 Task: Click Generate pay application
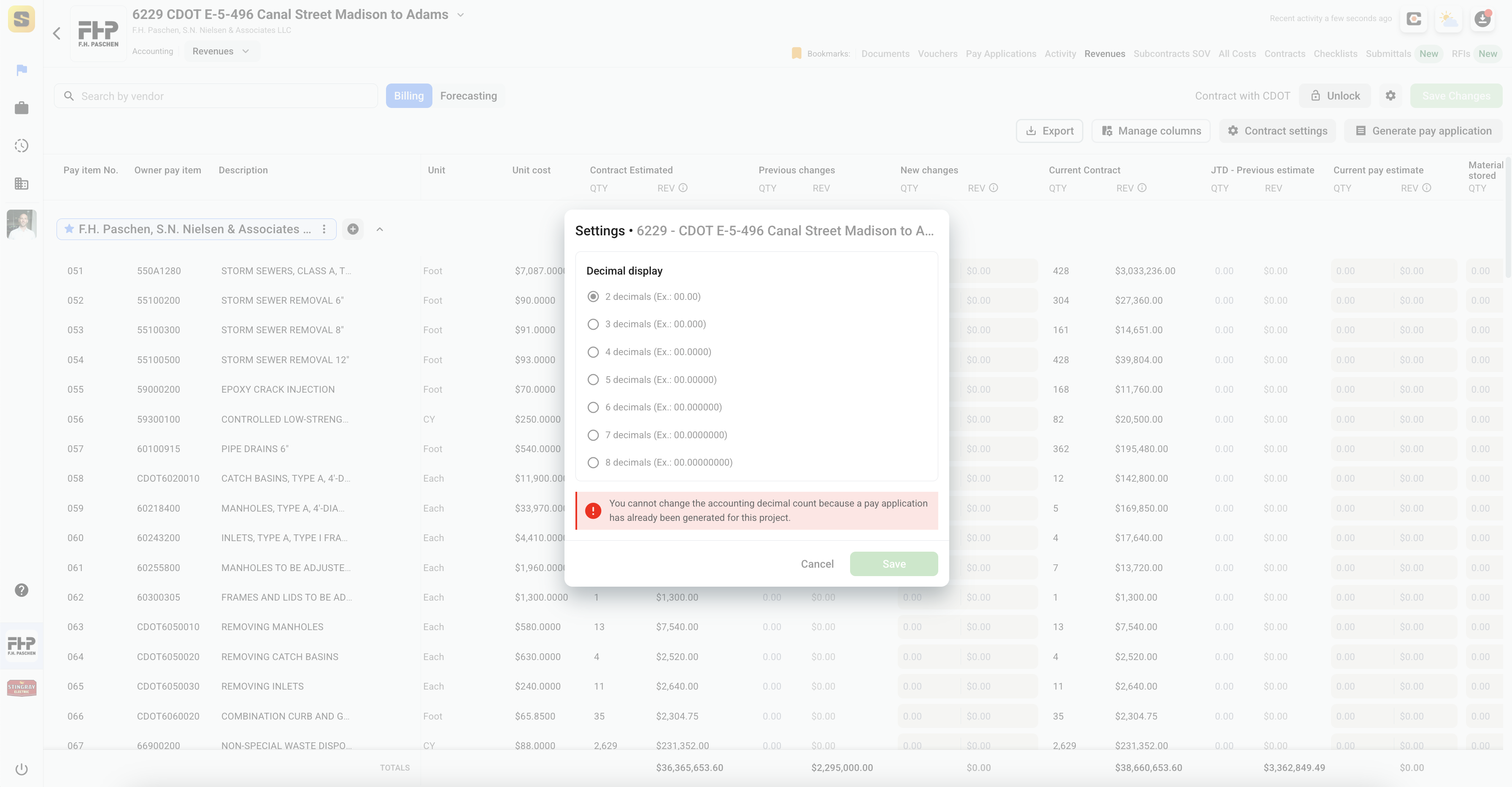[x=1423, y=131]
